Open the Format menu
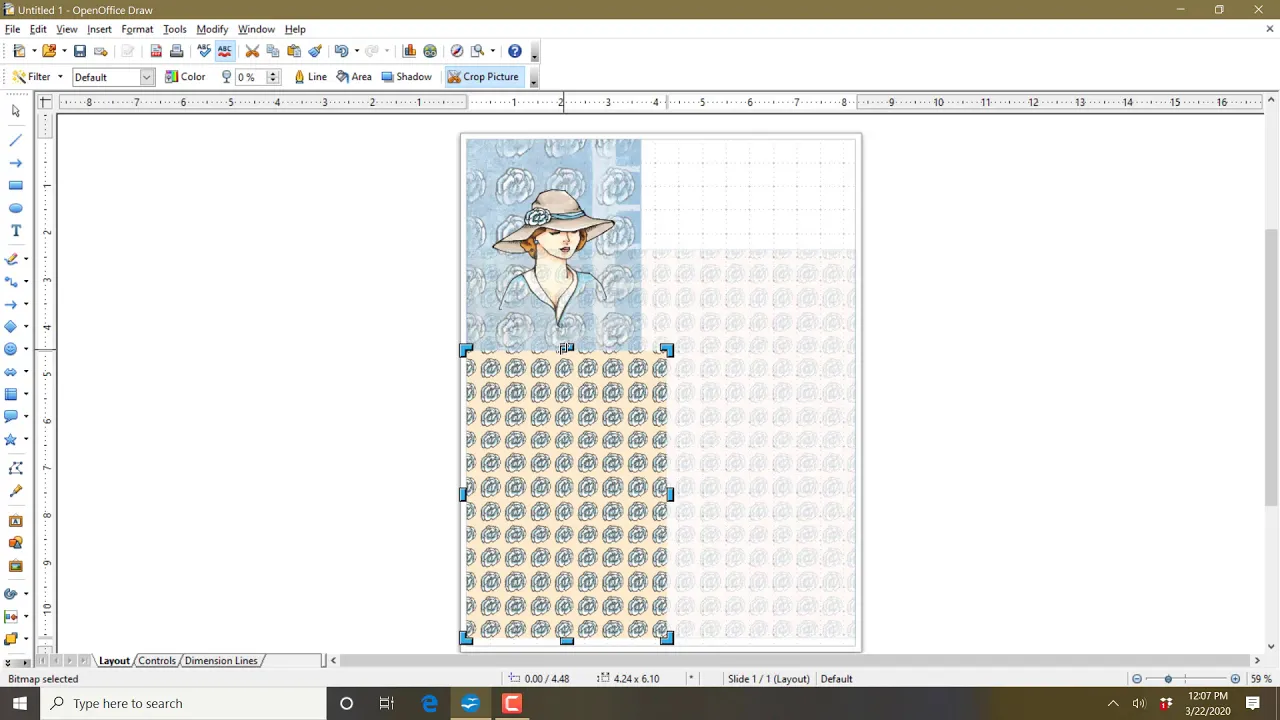 [137, 29]
